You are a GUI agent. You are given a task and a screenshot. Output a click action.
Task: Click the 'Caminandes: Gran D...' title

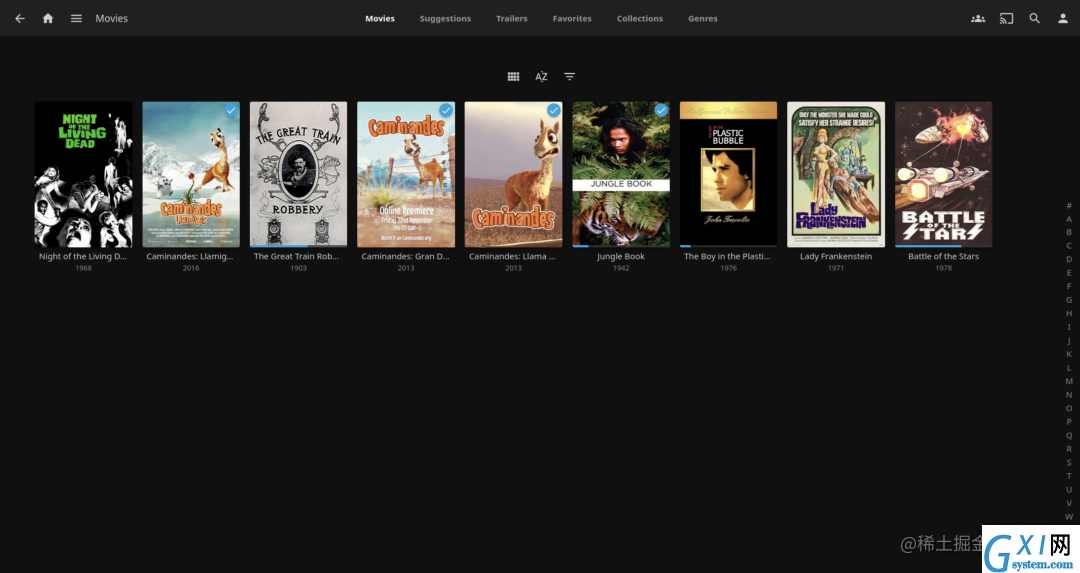point(406,256)
